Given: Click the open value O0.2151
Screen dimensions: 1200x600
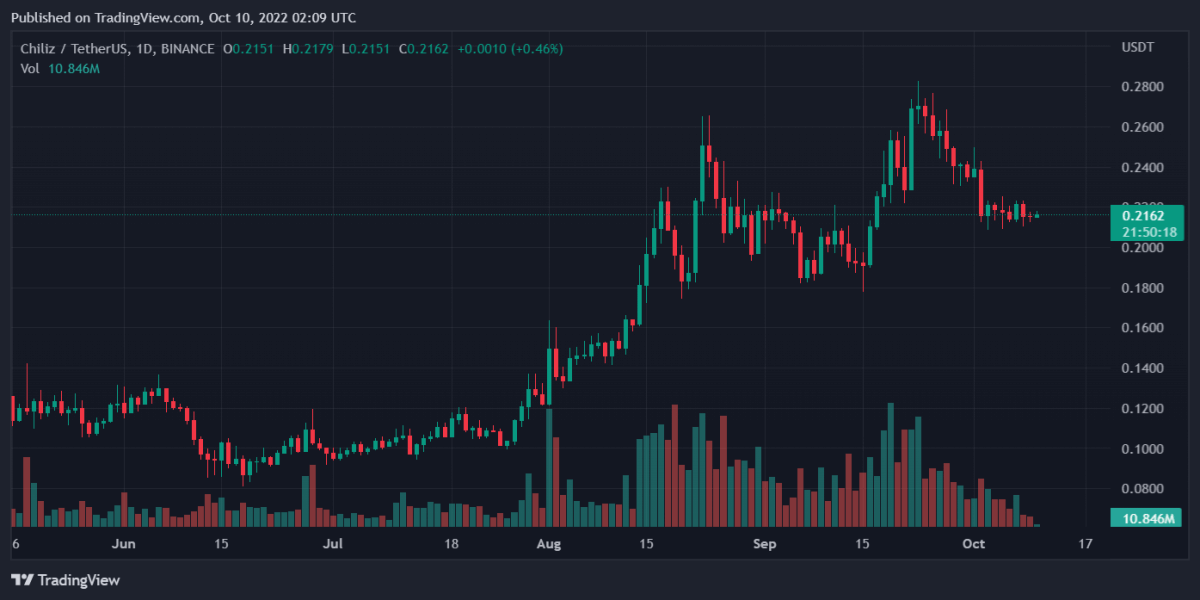Looking at the screenshot, I should (249, 48).
